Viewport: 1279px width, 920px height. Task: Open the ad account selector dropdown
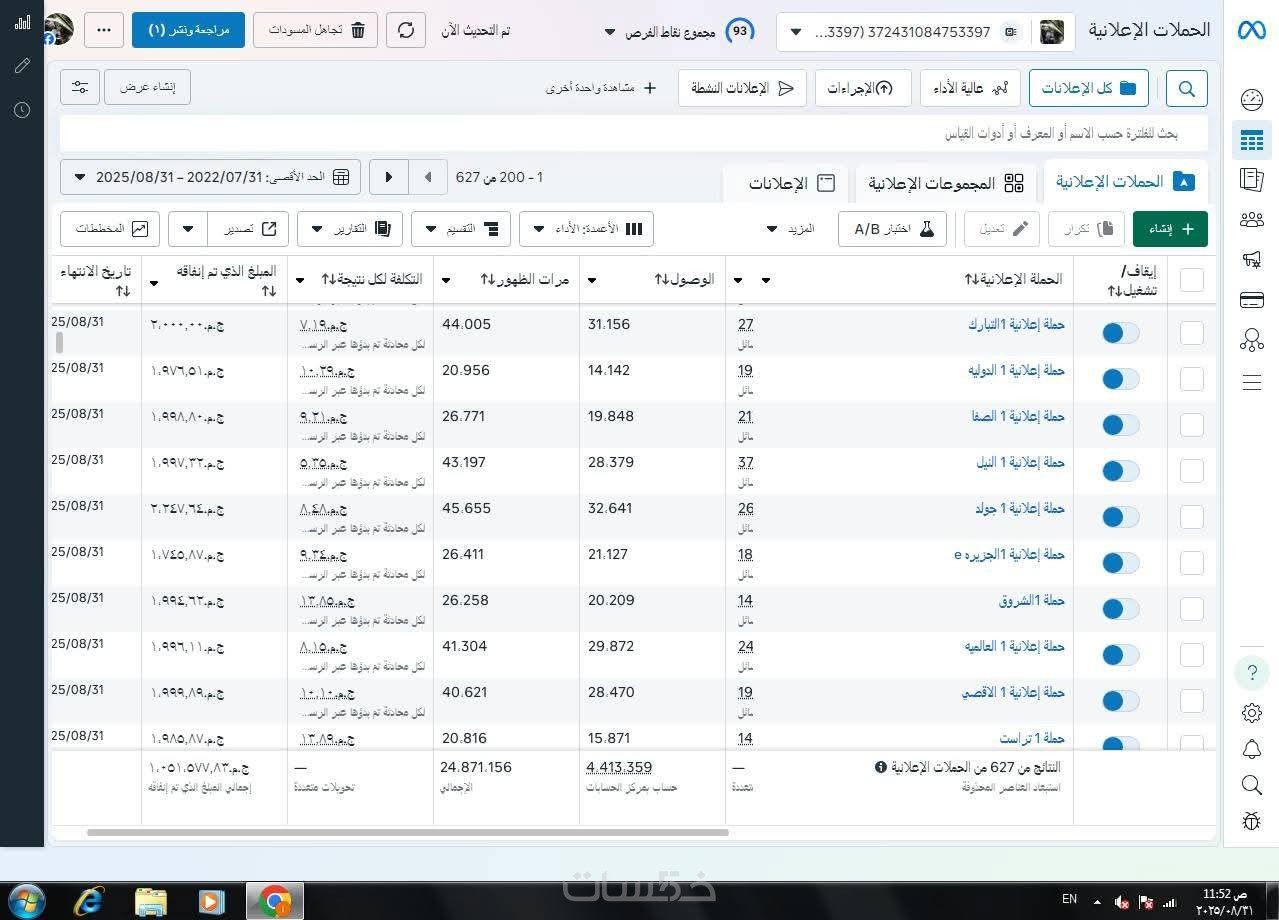926,32
